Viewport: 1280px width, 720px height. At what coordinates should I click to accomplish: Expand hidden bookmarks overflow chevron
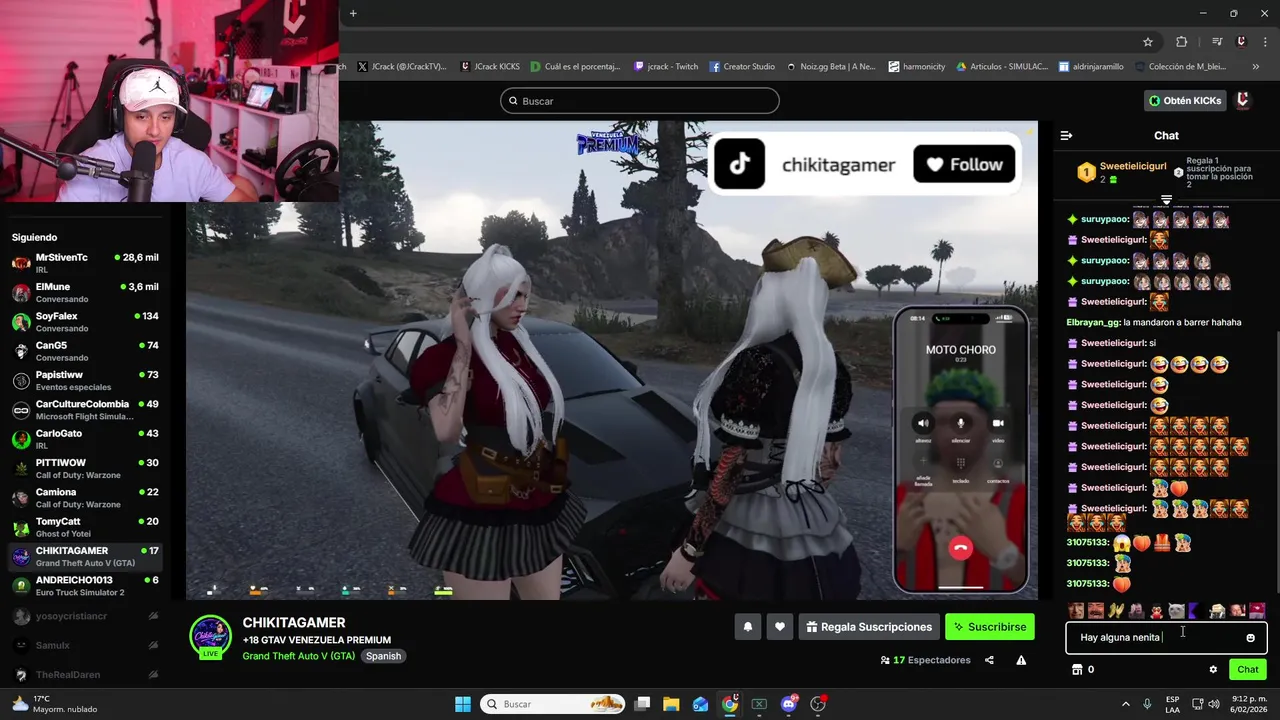pos(1256,67)
